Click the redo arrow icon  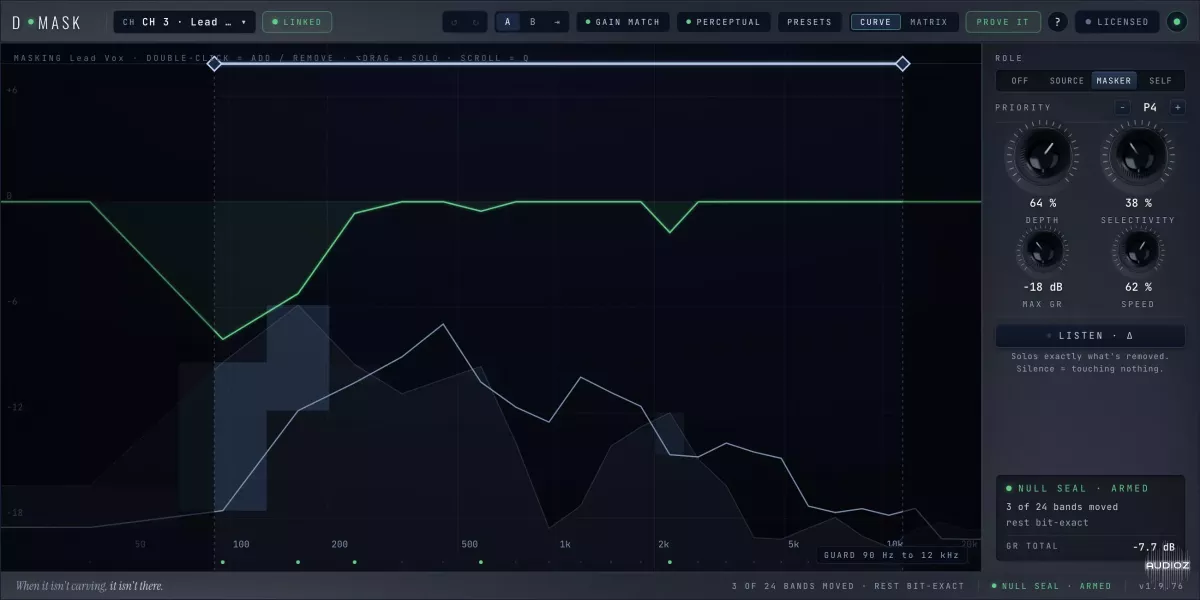[x=476, y=22]
